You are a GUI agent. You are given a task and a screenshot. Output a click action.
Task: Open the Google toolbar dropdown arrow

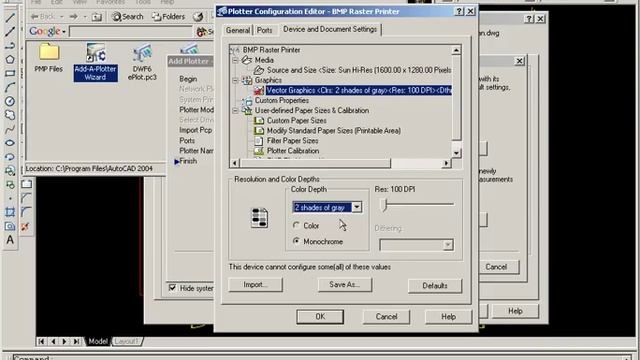coord(64,32)
